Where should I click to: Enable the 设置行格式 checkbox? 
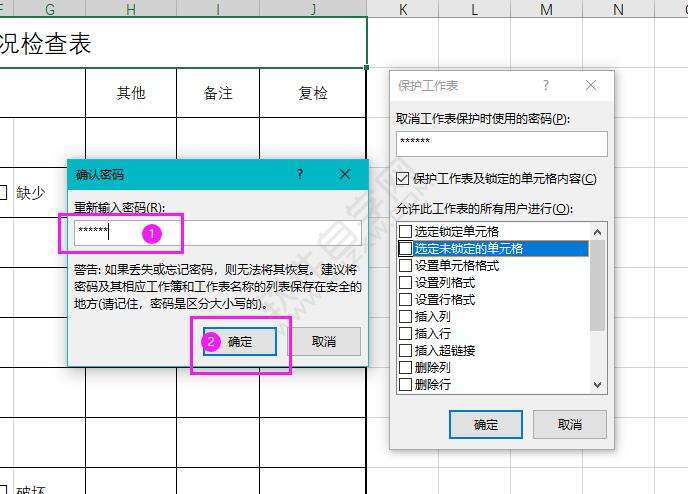point(405,299)
